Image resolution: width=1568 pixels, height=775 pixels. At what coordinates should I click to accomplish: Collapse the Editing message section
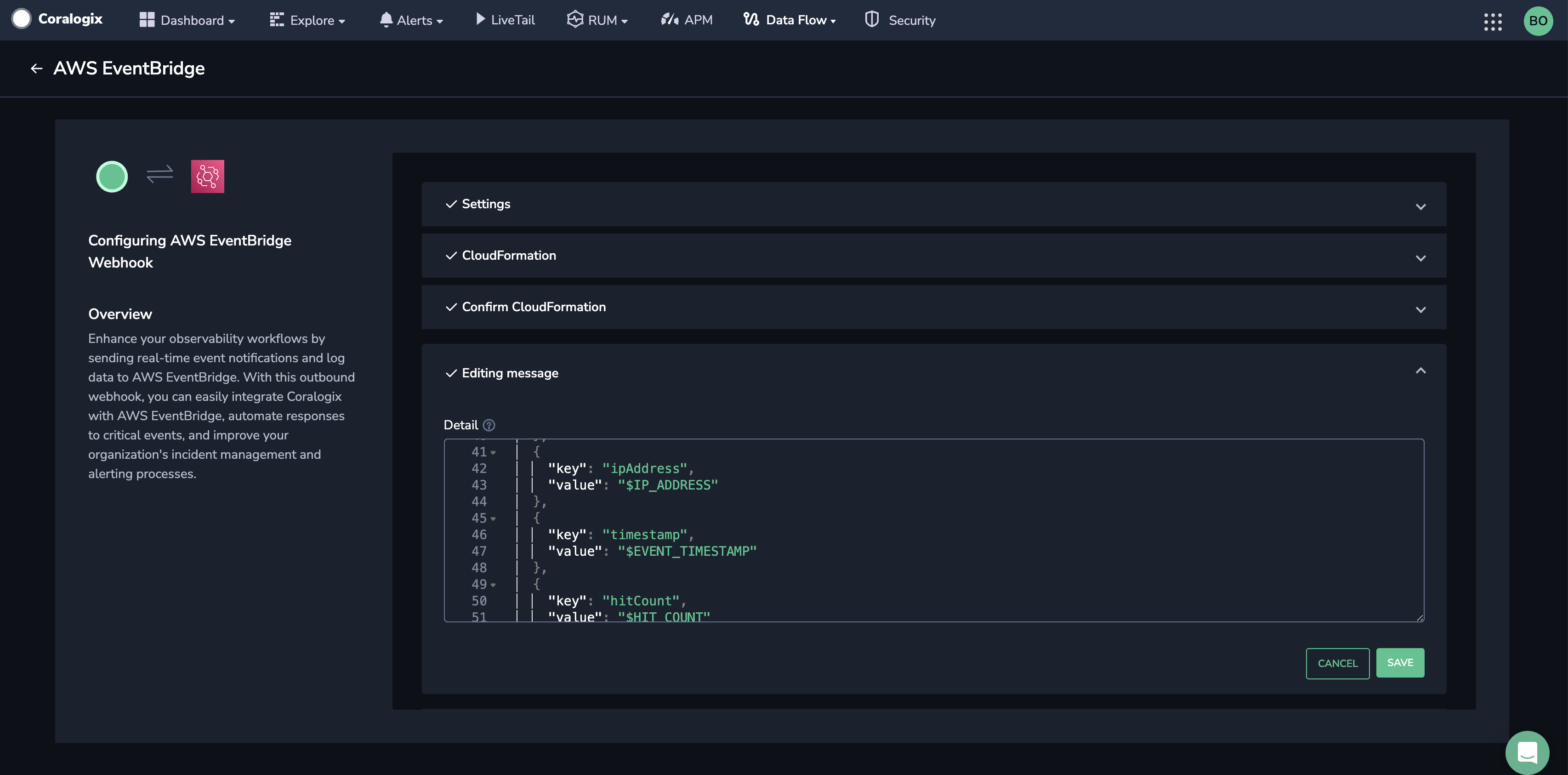point(934,373)
